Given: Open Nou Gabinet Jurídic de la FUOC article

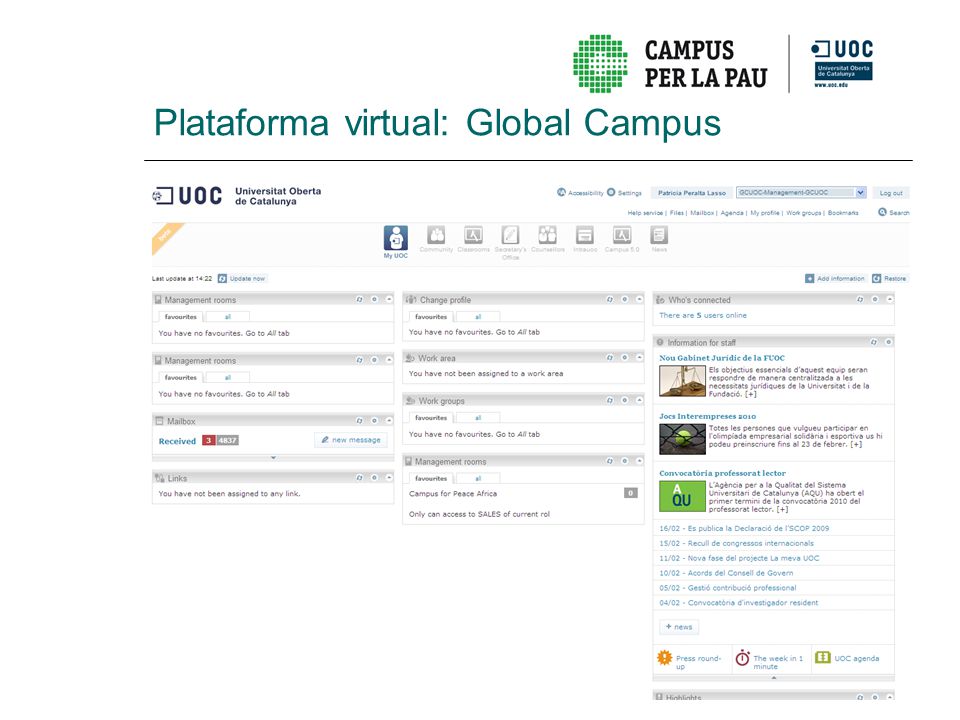Looking at the screenshot, I should pyautogui.click(x=722, y=358).
